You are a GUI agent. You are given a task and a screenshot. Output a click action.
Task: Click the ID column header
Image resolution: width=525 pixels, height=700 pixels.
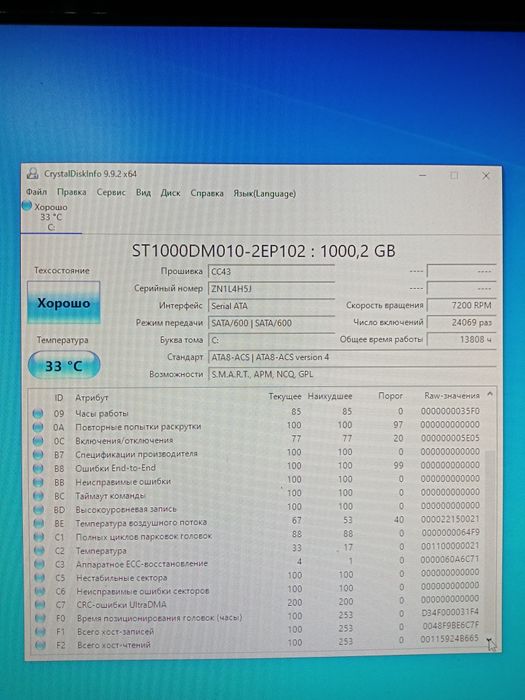pyautogui.click(x=58, y=397)
